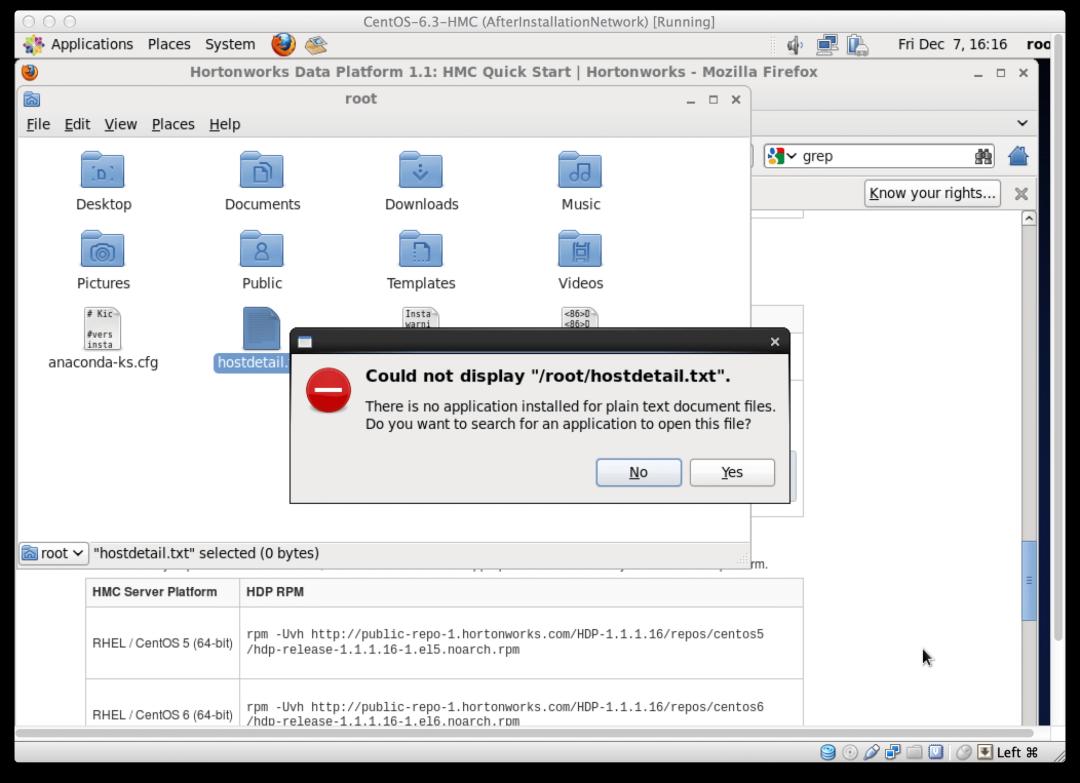Click Firefox home icon
Screen dimensions: 1080x783
pyautogui.click(x=1018, y=156)
